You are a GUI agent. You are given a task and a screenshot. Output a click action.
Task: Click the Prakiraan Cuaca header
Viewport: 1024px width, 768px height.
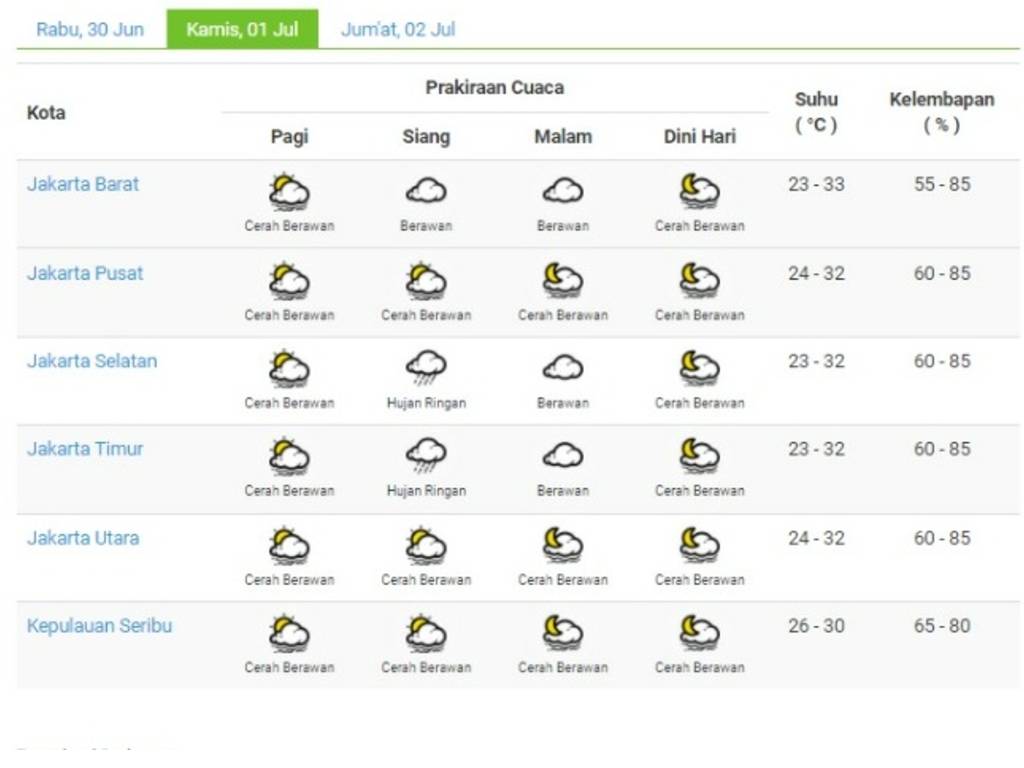point(494,88)
